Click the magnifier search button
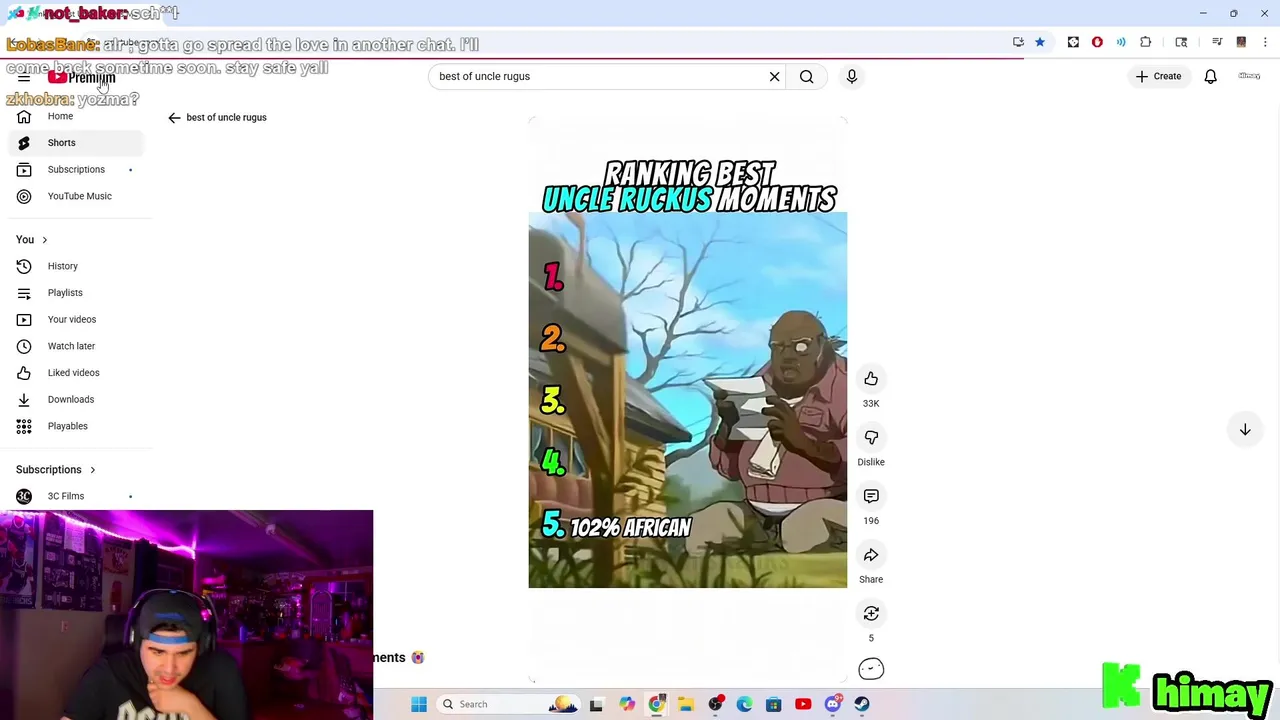 tap(806, 76)
